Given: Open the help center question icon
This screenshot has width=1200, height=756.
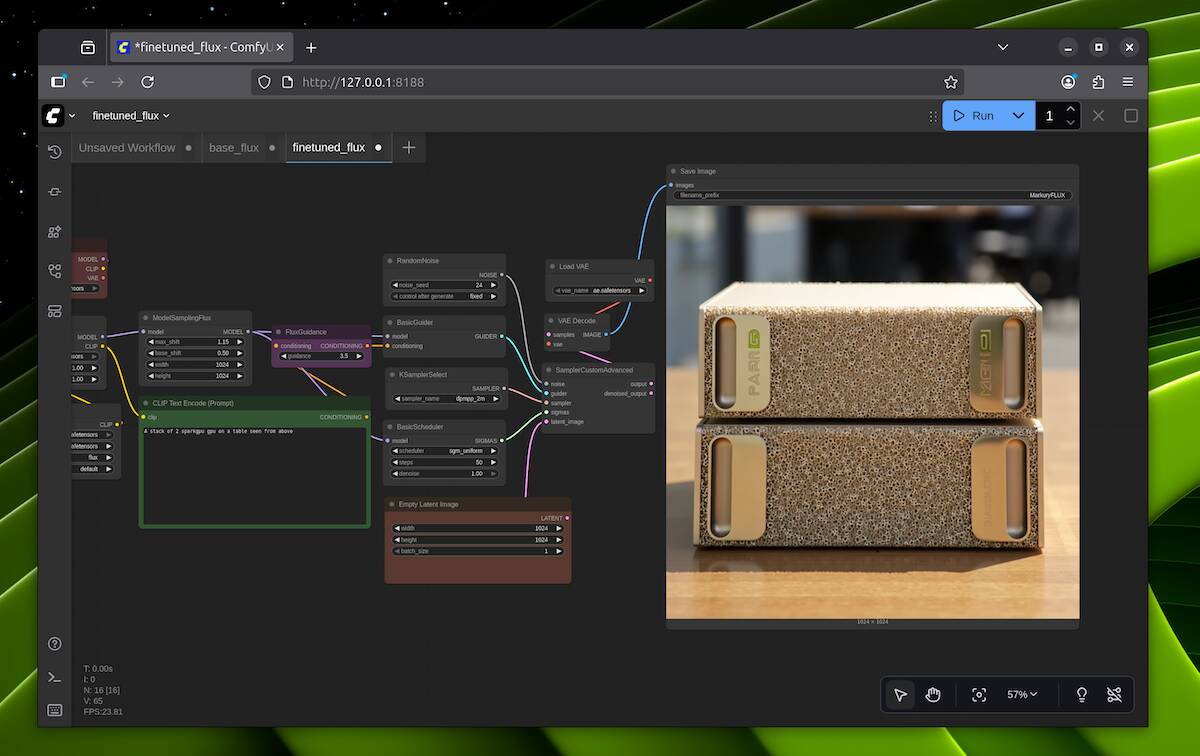Looking at the screenshot, I should (55, 644).
